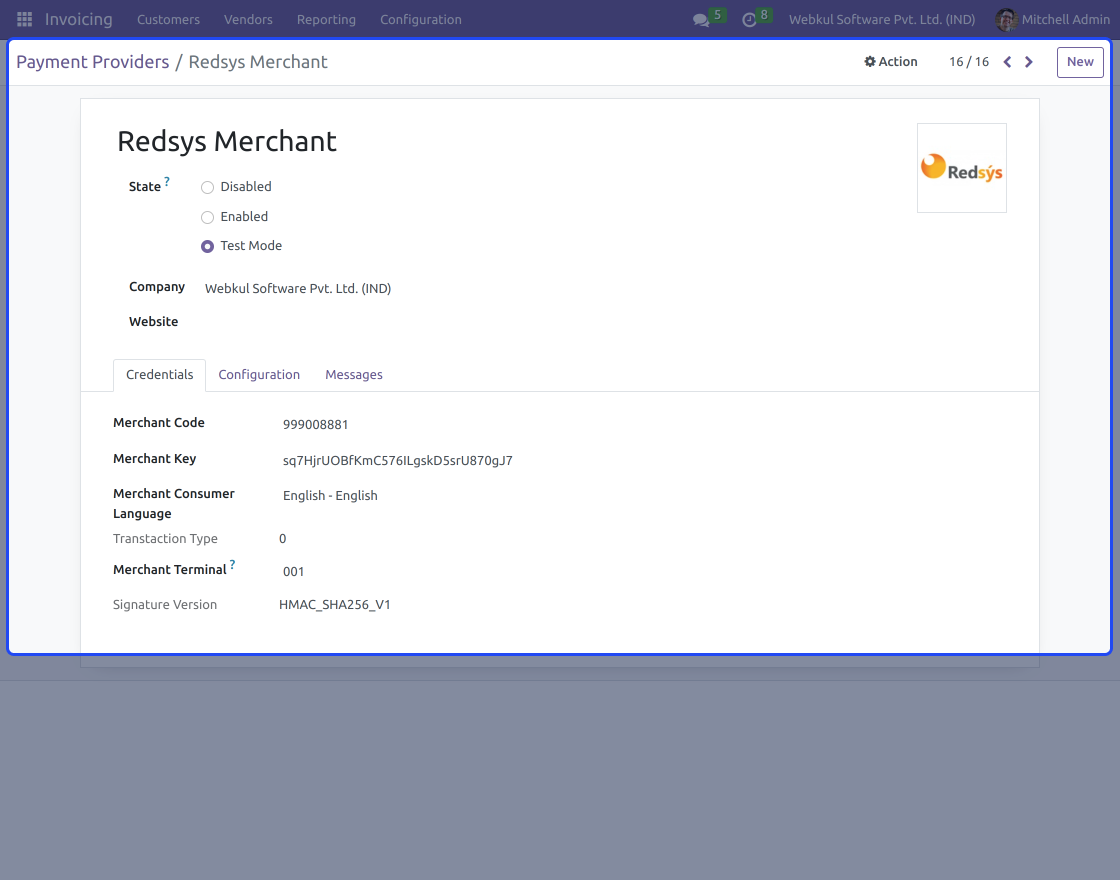Click the State field help question mark
The image size is (1120, 880).
pyautogui.click(x=167, y=181)
